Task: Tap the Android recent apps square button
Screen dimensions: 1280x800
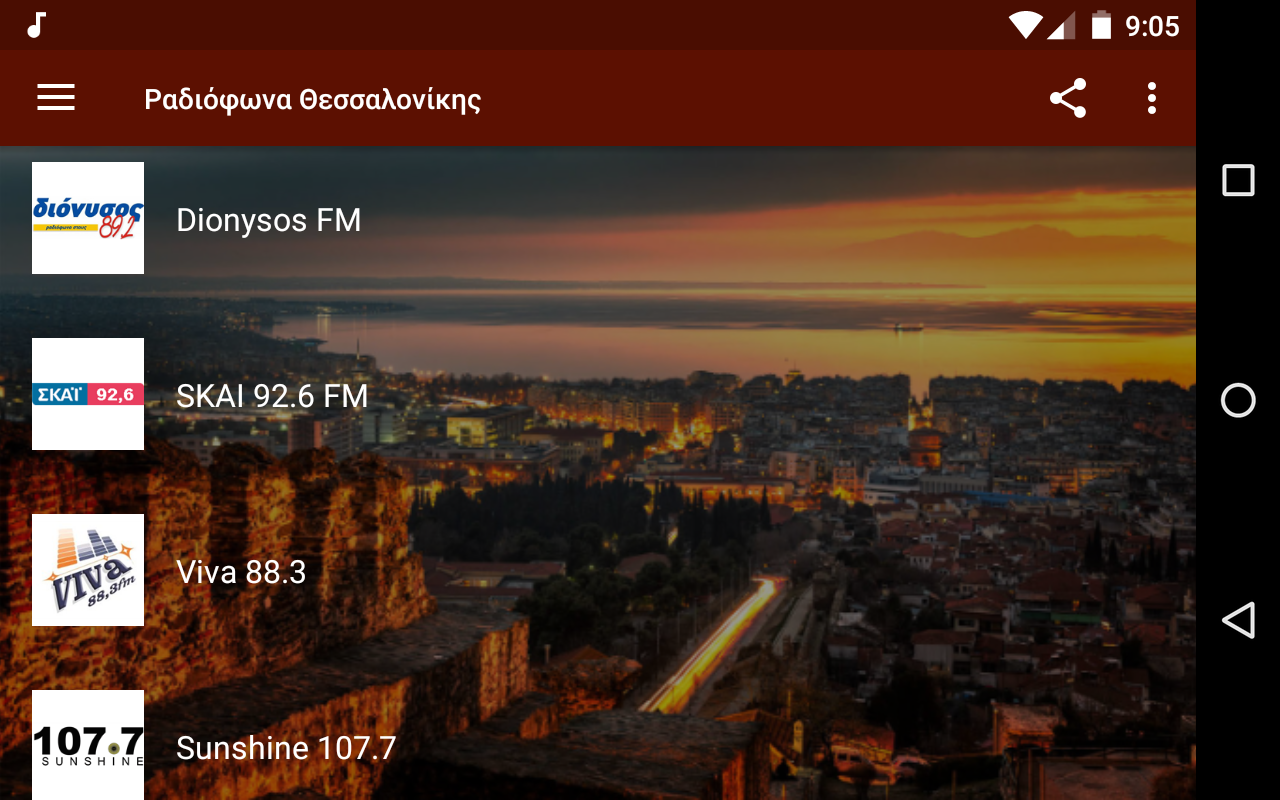Action: tap(1238, 180)
